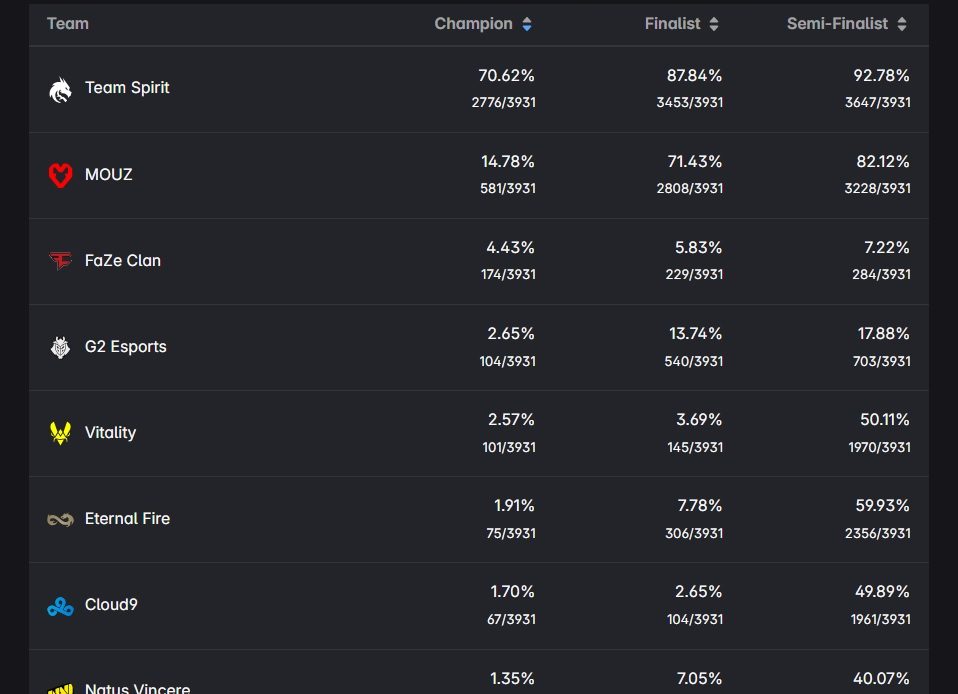Select the FaZe Clan team name
Viewport: 958px width, 694px height.
(x=123, y=260)
